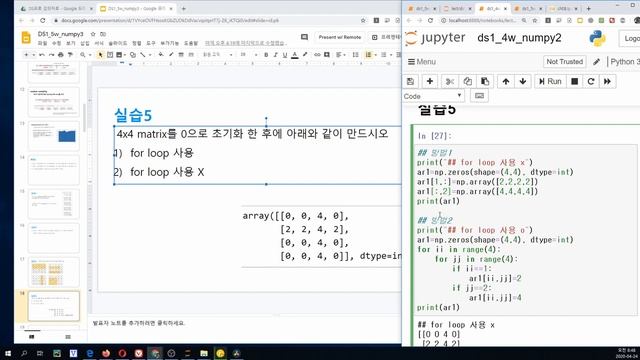Open the 슬라이드 menu in Slides

(x=118, y=43)
